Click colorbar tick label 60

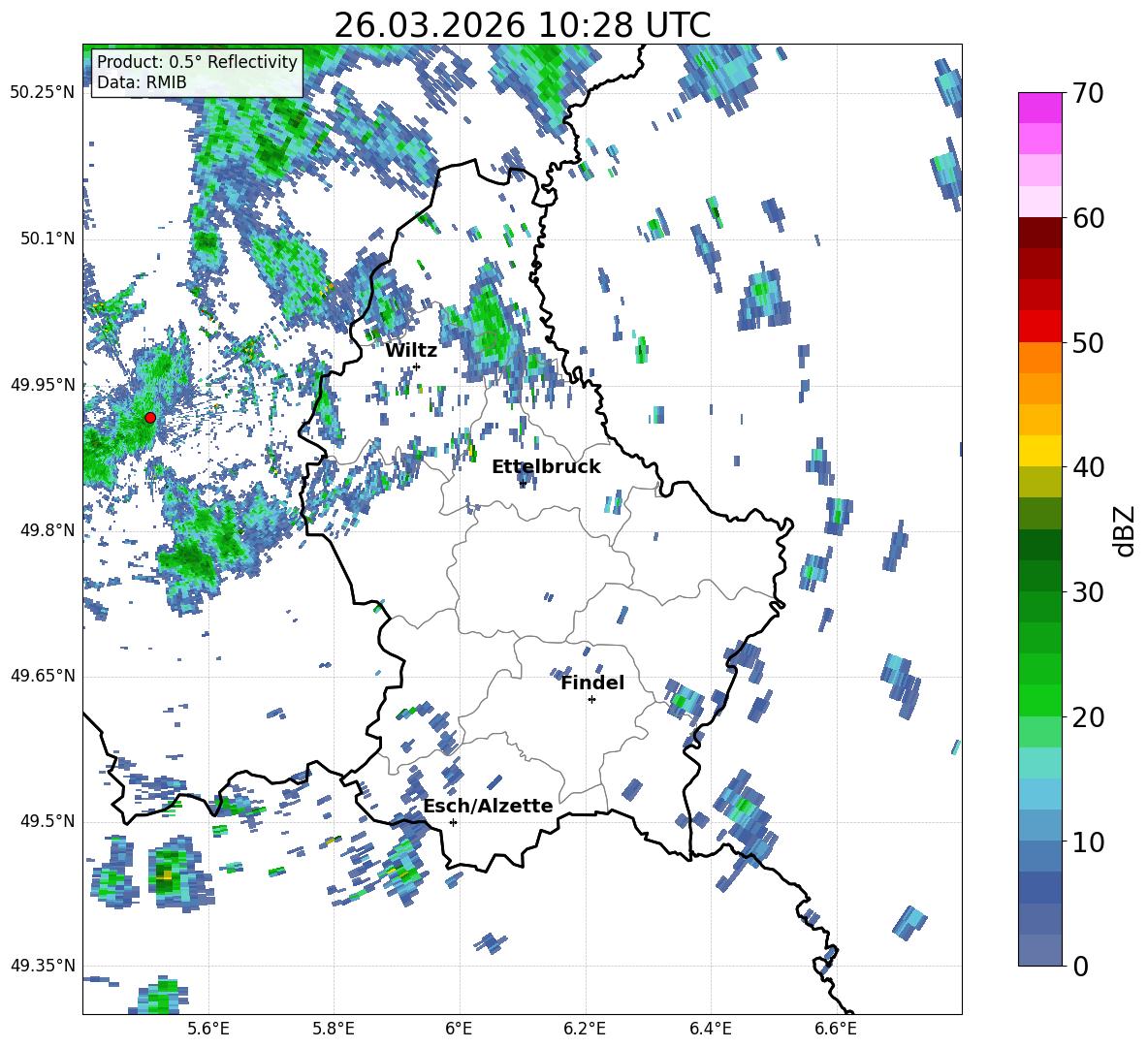pos(1088,218)
